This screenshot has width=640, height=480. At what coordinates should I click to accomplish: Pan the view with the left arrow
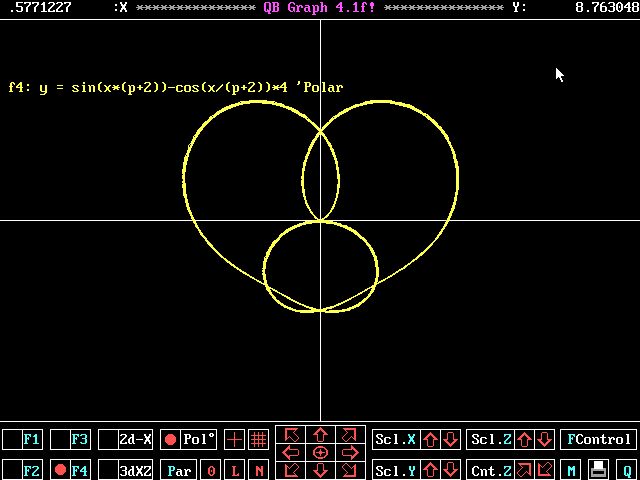pyautogui.click(x=291, y=452)
